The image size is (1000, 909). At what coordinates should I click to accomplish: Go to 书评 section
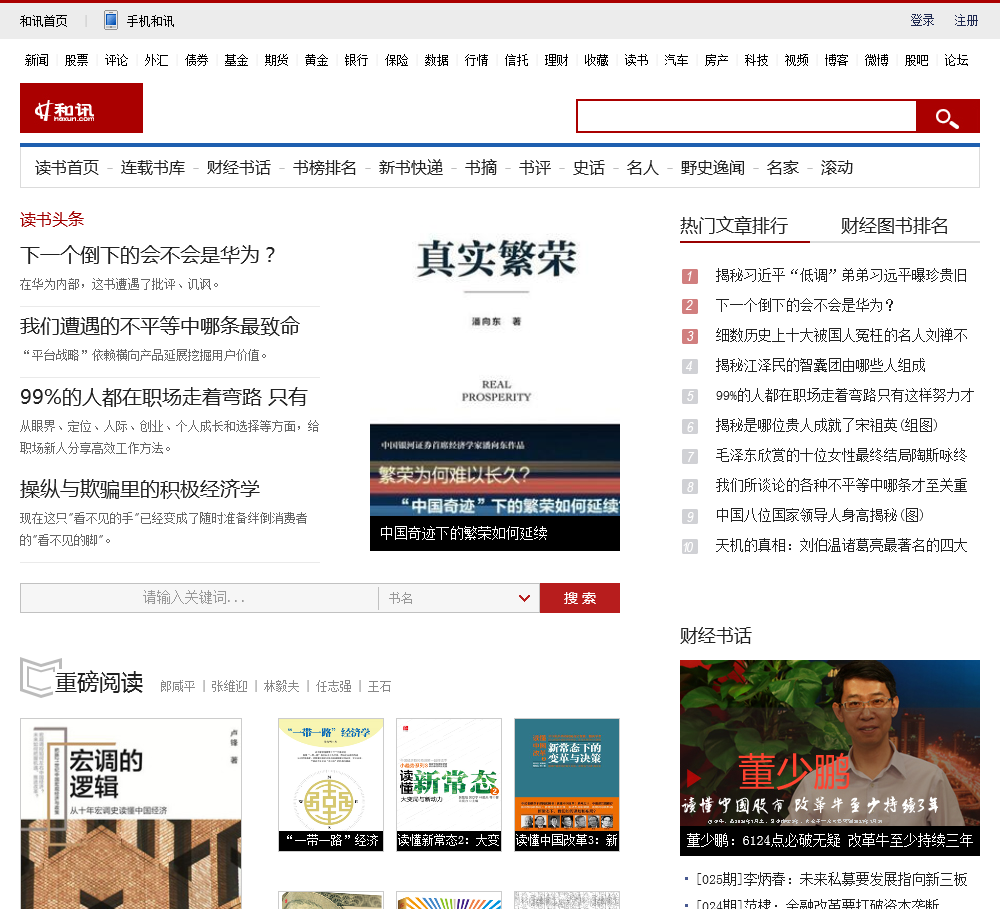[534, 168]
